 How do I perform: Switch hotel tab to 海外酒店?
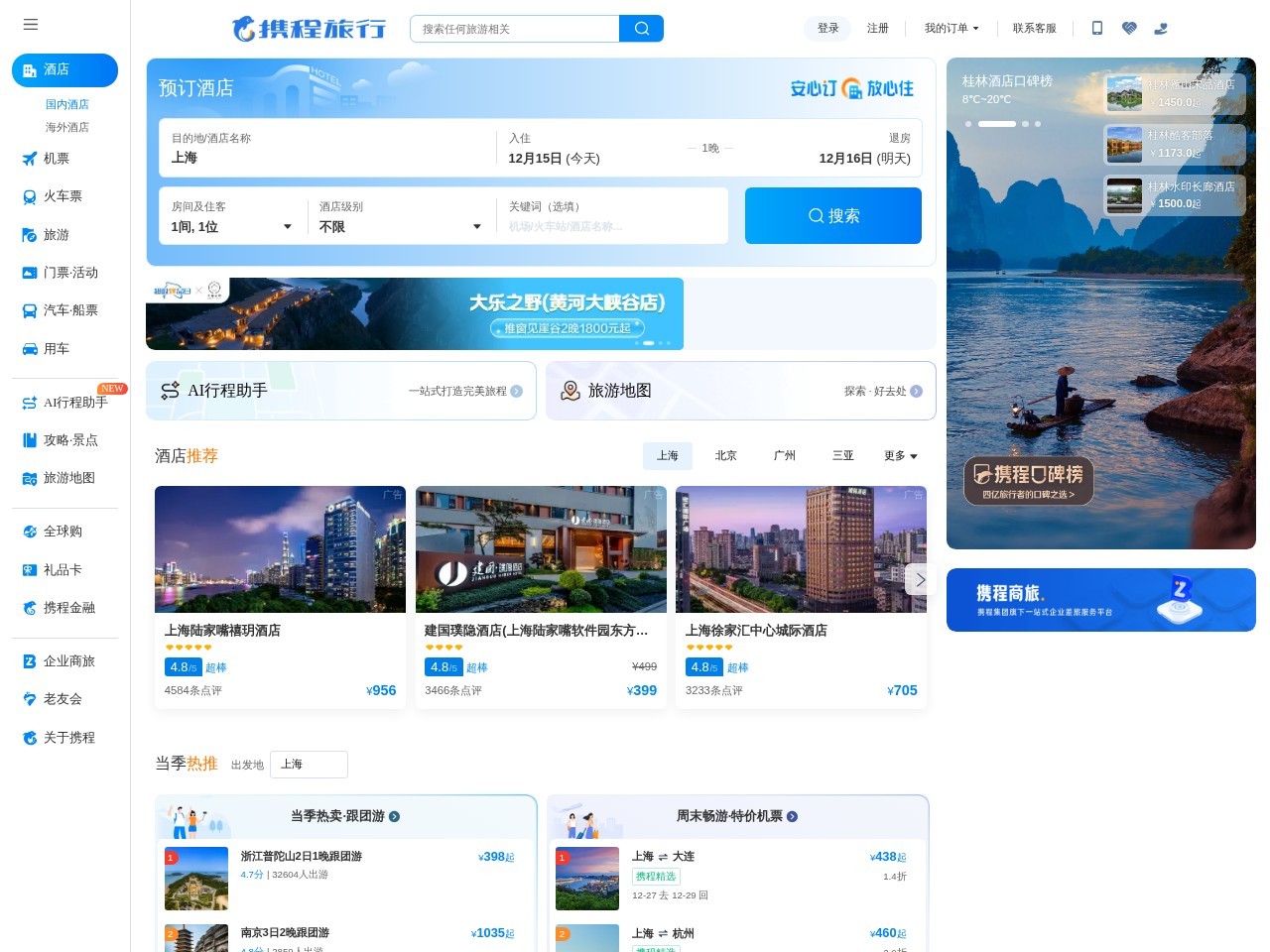(65, 127)
